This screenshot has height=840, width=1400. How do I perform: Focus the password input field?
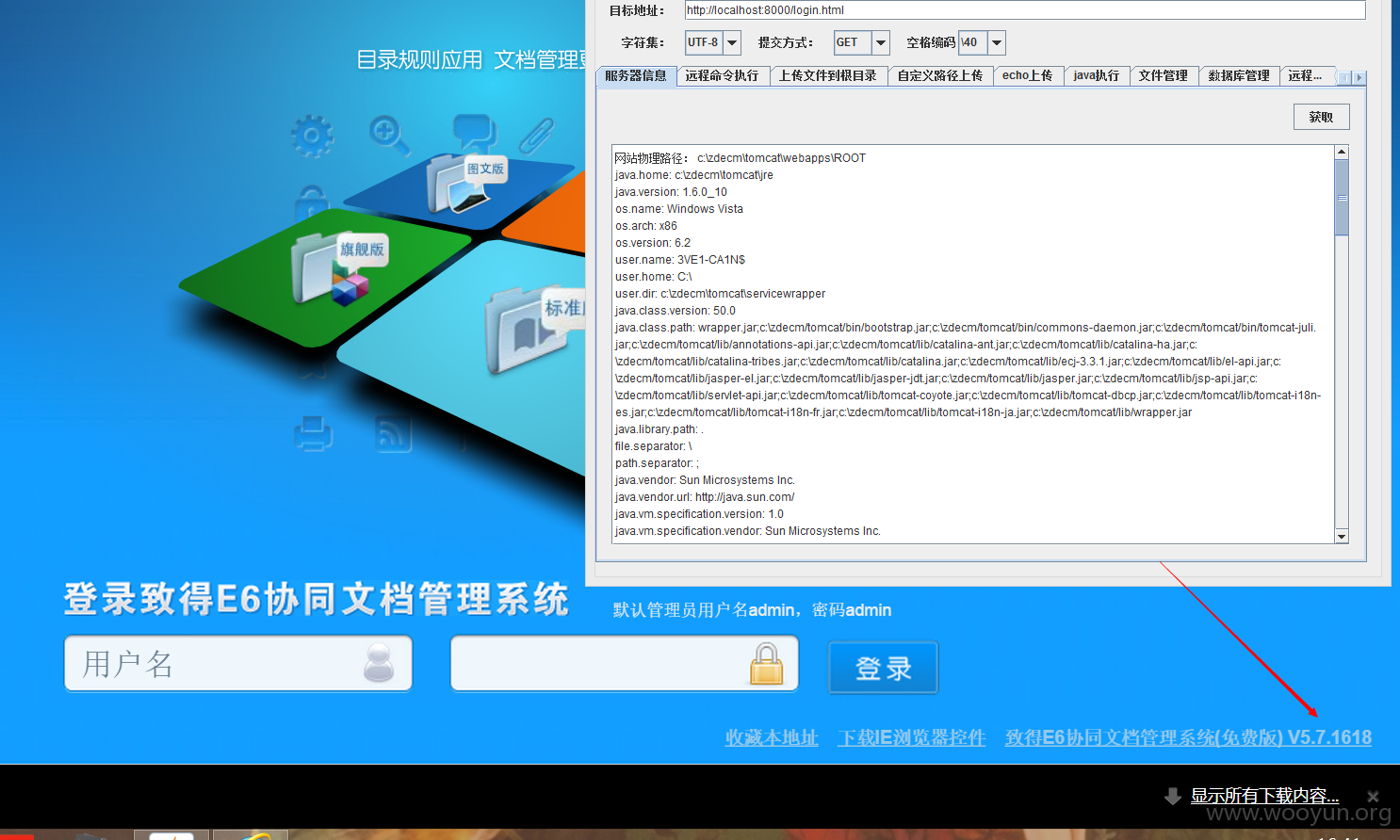point(625,663)
